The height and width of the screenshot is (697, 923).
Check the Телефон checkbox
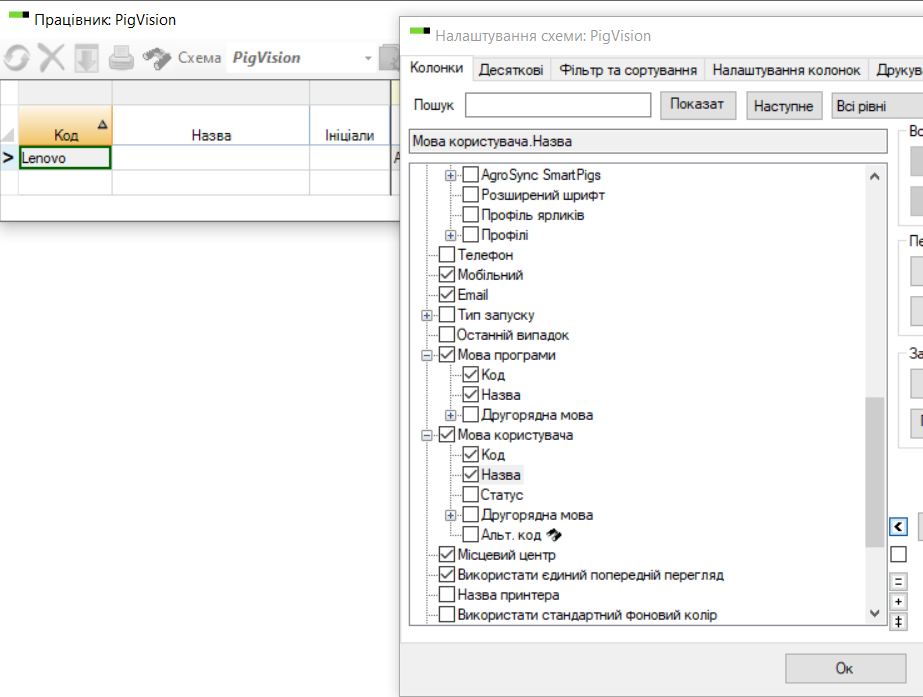click(x=447, y=254)
